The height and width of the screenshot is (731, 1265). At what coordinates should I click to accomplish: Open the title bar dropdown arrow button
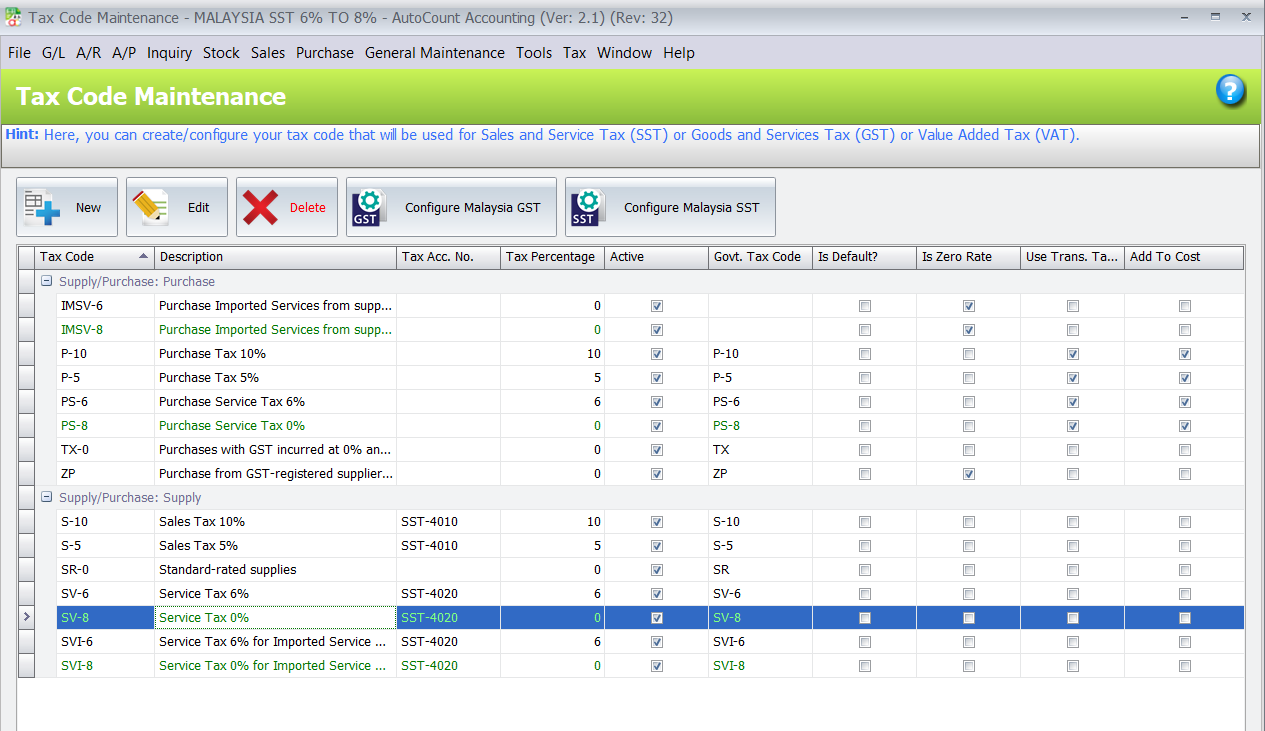(x=1184, y=17)
